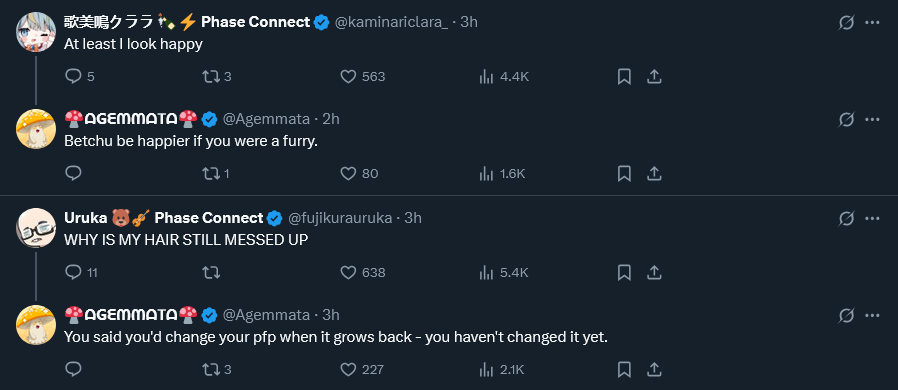Bookmark Clara's "At least I look happy" tweet
Image resolution: width=898 pixels, height=390 pixels.
pos(624,76)
